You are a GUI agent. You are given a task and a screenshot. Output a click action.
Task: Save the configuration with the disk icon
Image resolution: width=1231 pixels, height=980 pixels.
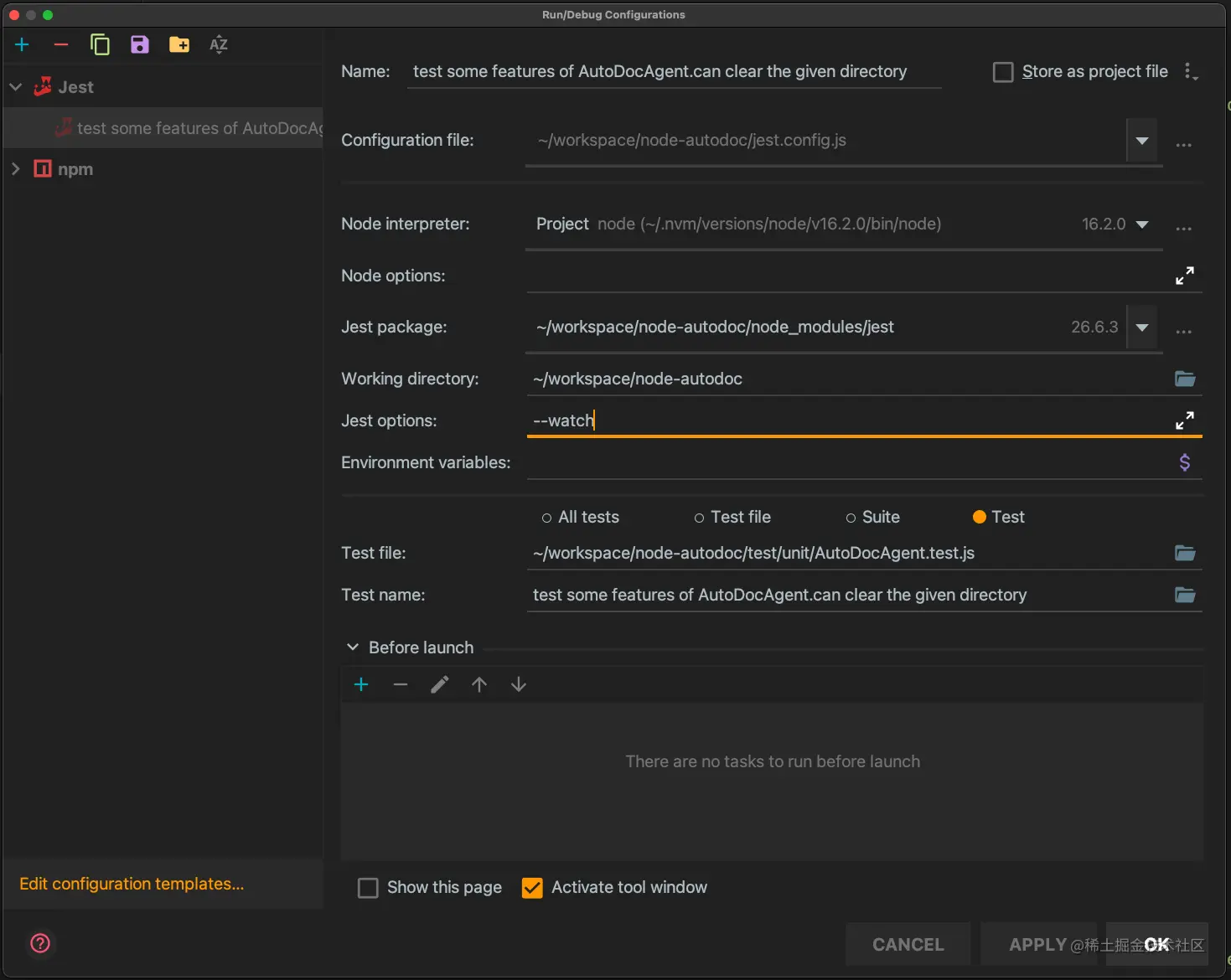click(x=140, y=44)
